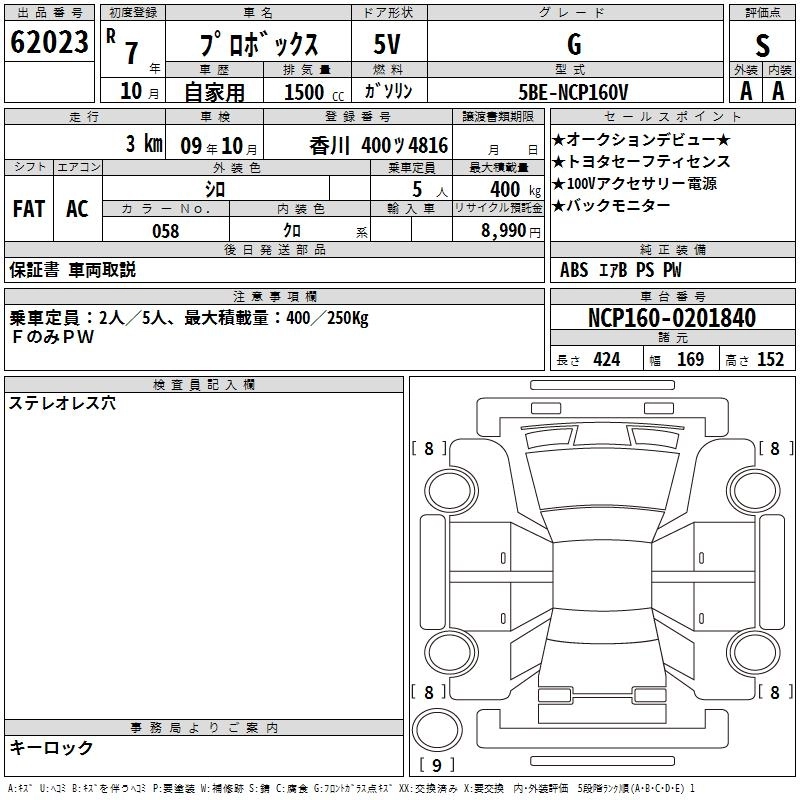Click the damage code legend line
Viewport: 800px width, 800px height.
point(352,788)
